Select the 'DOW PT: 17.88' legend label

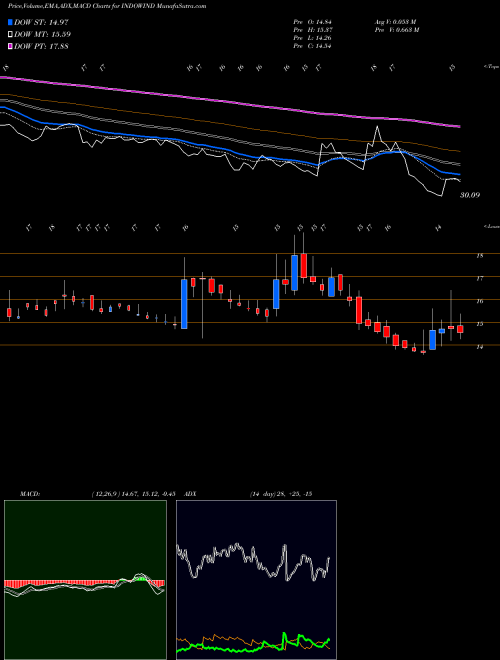[x=41, y=46]
